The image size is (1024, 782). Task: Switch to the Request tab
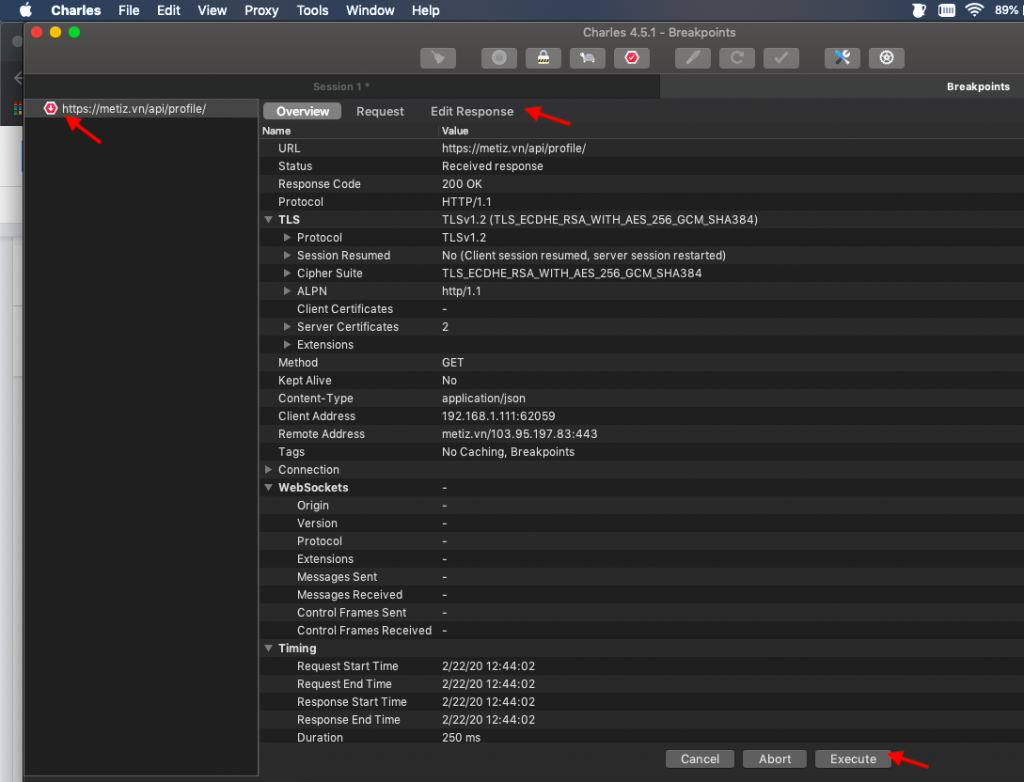(x=380, y=112)
